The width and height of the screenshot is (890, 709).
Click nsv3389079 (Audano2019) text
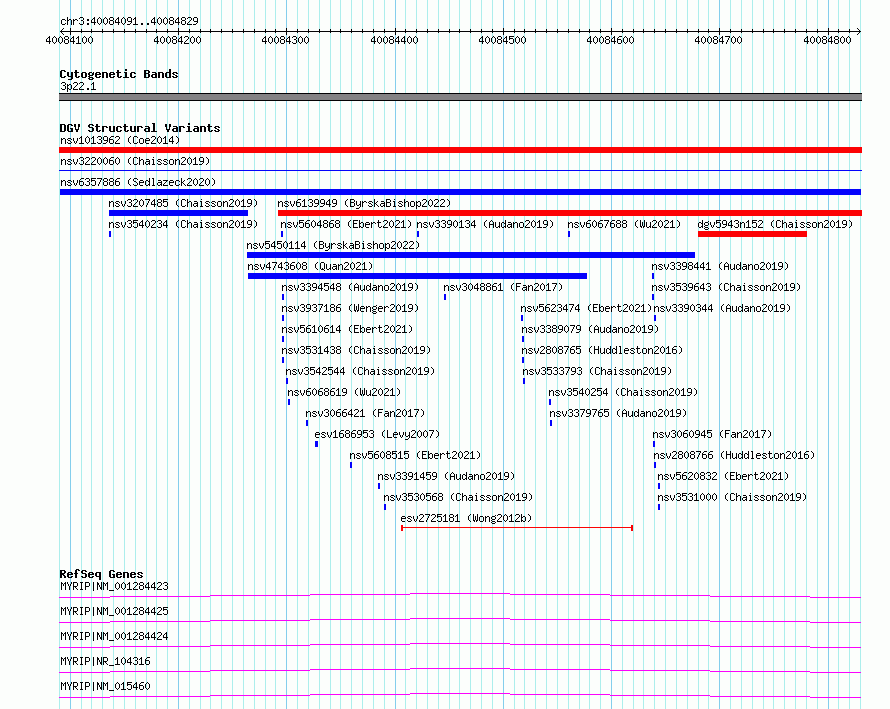click(590, 329)
